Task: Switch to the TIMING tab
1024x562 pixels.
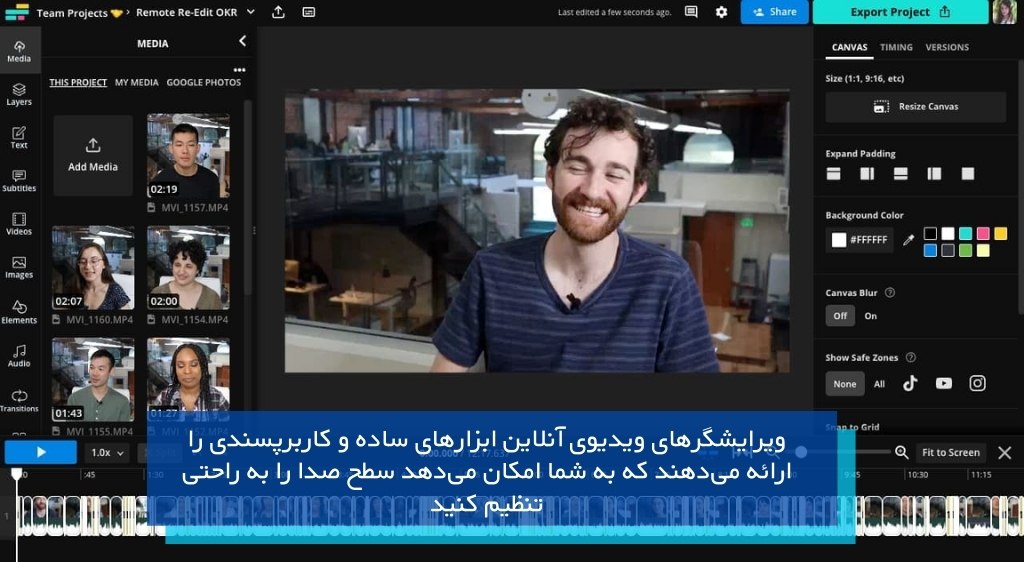Action: [x=896, y=47]
